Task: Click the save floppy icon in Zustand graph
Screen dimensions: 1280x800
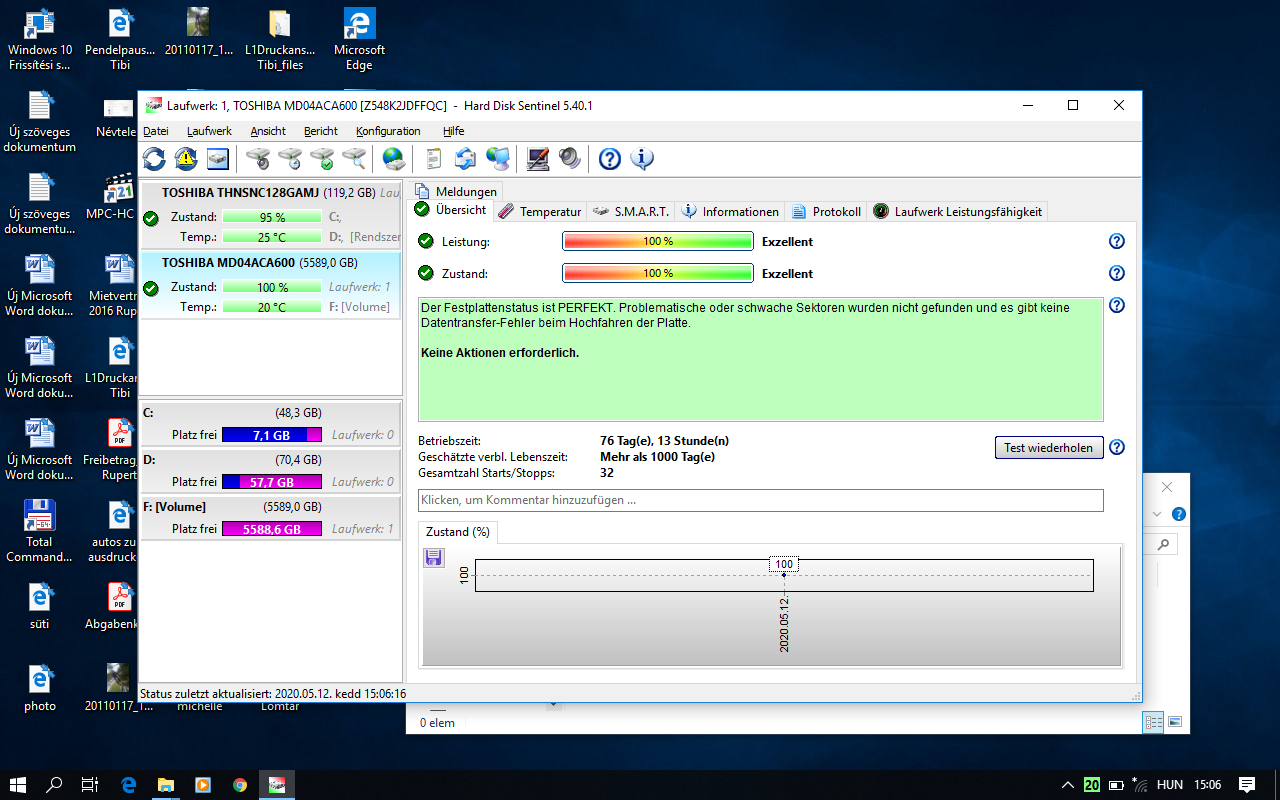Action: click(x=434, y=558)
